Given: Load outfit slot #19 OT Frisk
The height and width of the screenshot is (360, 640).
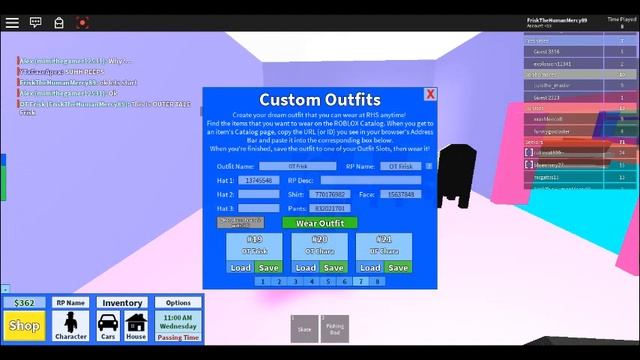Looking at the screenshot, I should (240, 267).
